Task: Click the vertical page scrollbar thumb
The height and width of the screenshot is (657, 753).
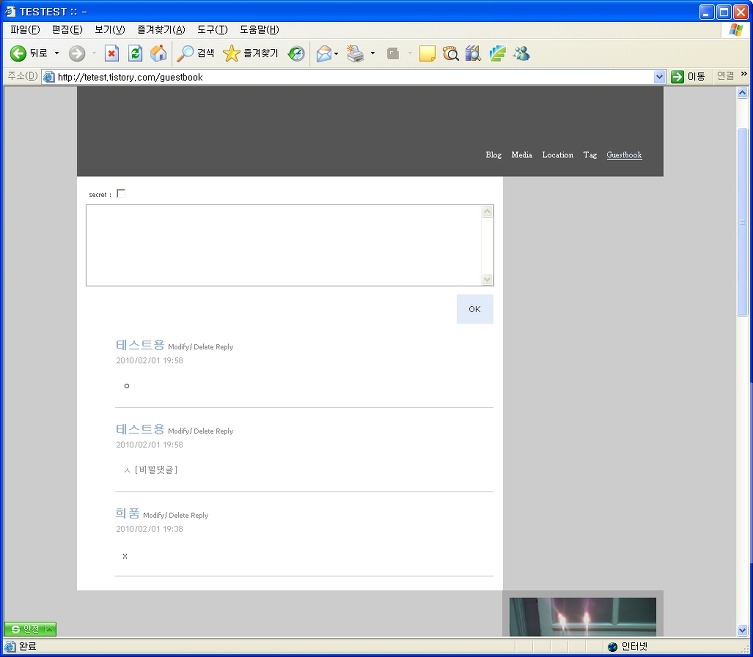Action: (742, 222)
